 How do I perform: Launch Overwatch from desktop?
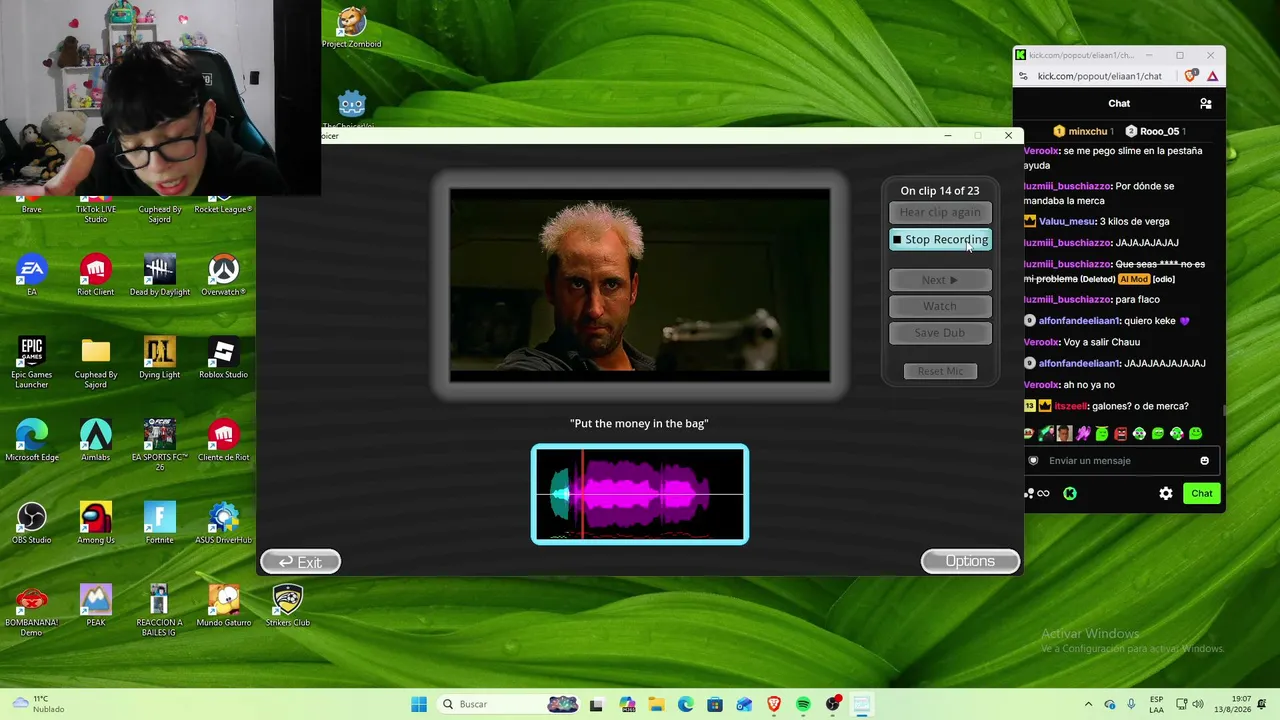(x=223, y=275)
